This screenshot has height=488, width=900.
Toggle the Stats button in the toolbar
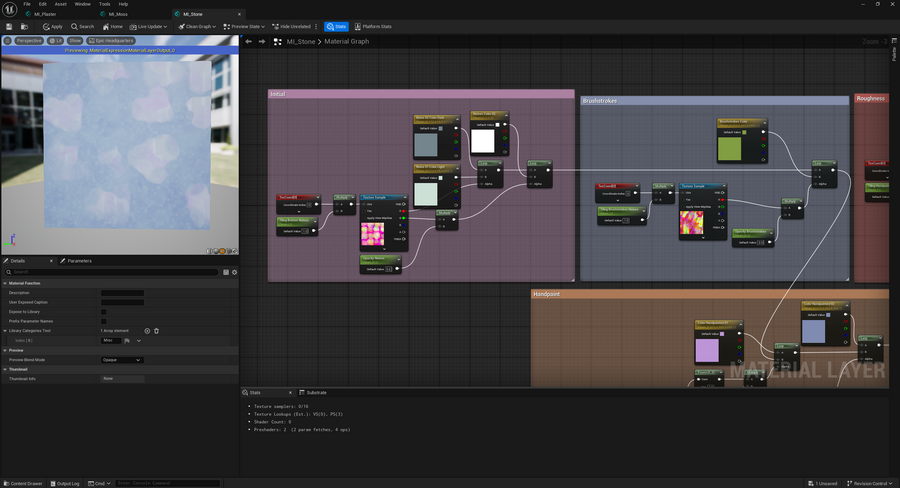pyautogui.click(x=336, y=26)
